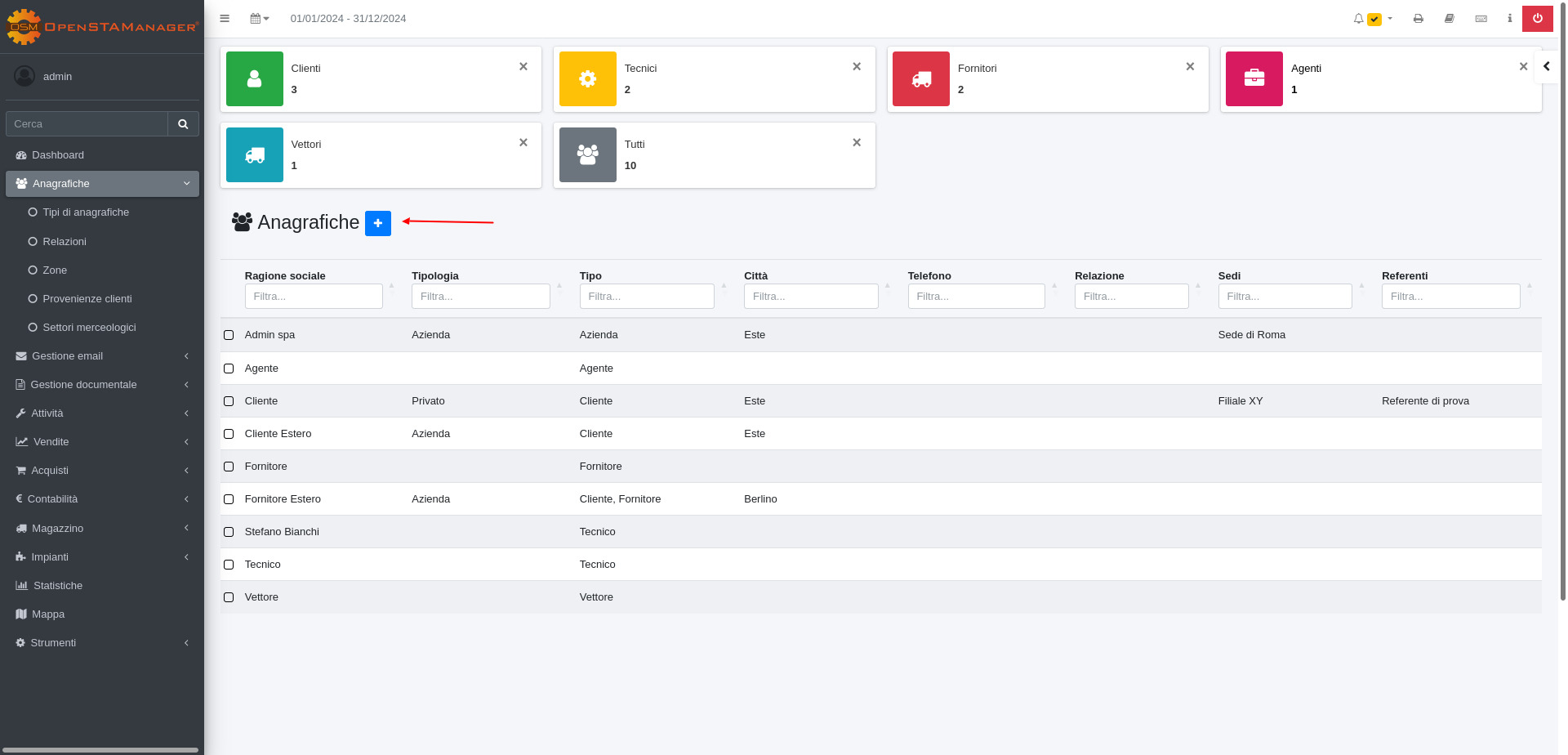Open Tipi di anagrafiche submenu item
The image size is (1568, 755).
pos(86,212)
